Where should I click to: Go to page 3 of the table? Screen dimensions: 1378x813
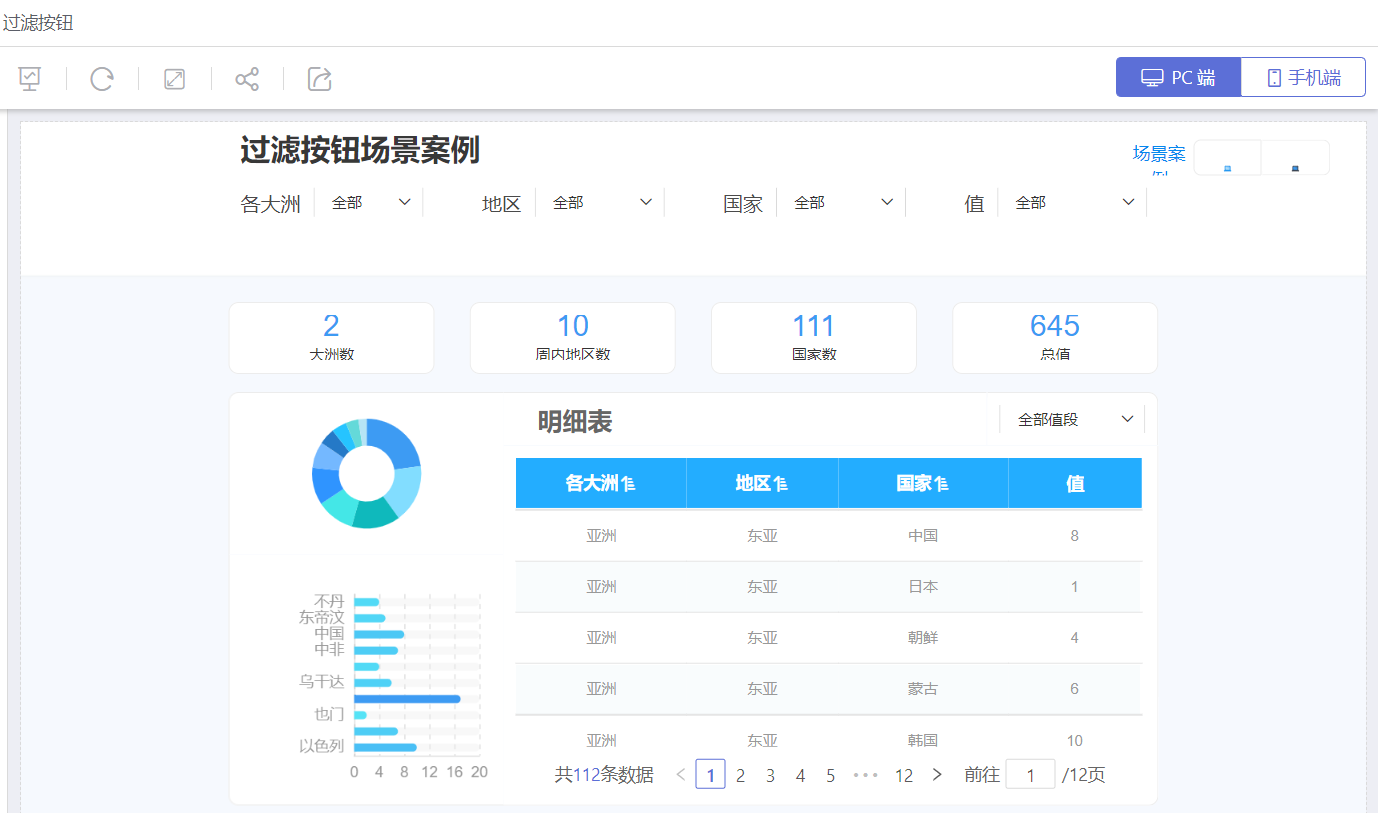pyautogui.click(x=770, y=775)
